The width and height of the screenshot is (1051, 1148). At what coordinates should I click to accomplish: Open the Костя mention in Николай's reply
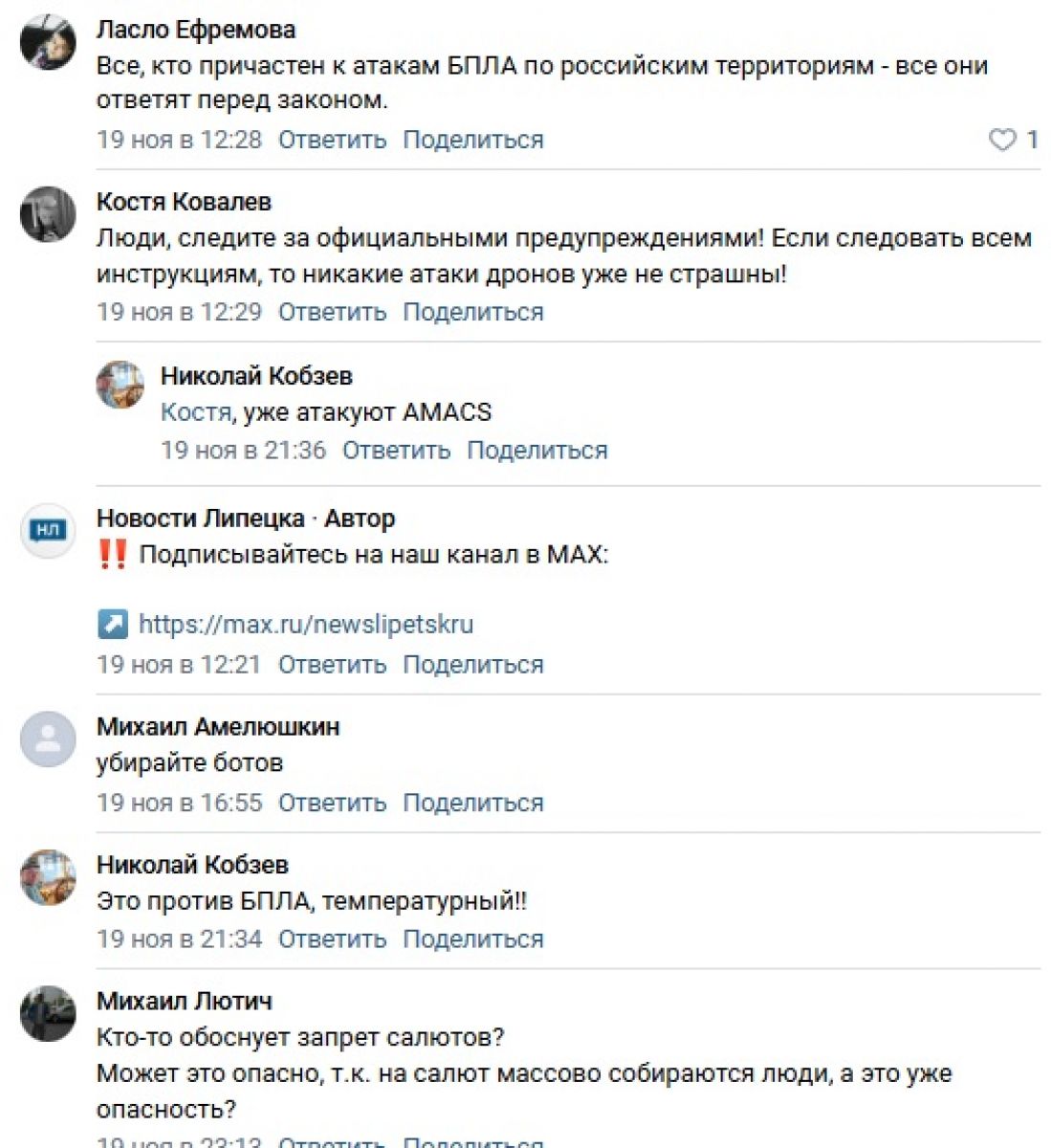pyautogui.click(x=195, y=412)
